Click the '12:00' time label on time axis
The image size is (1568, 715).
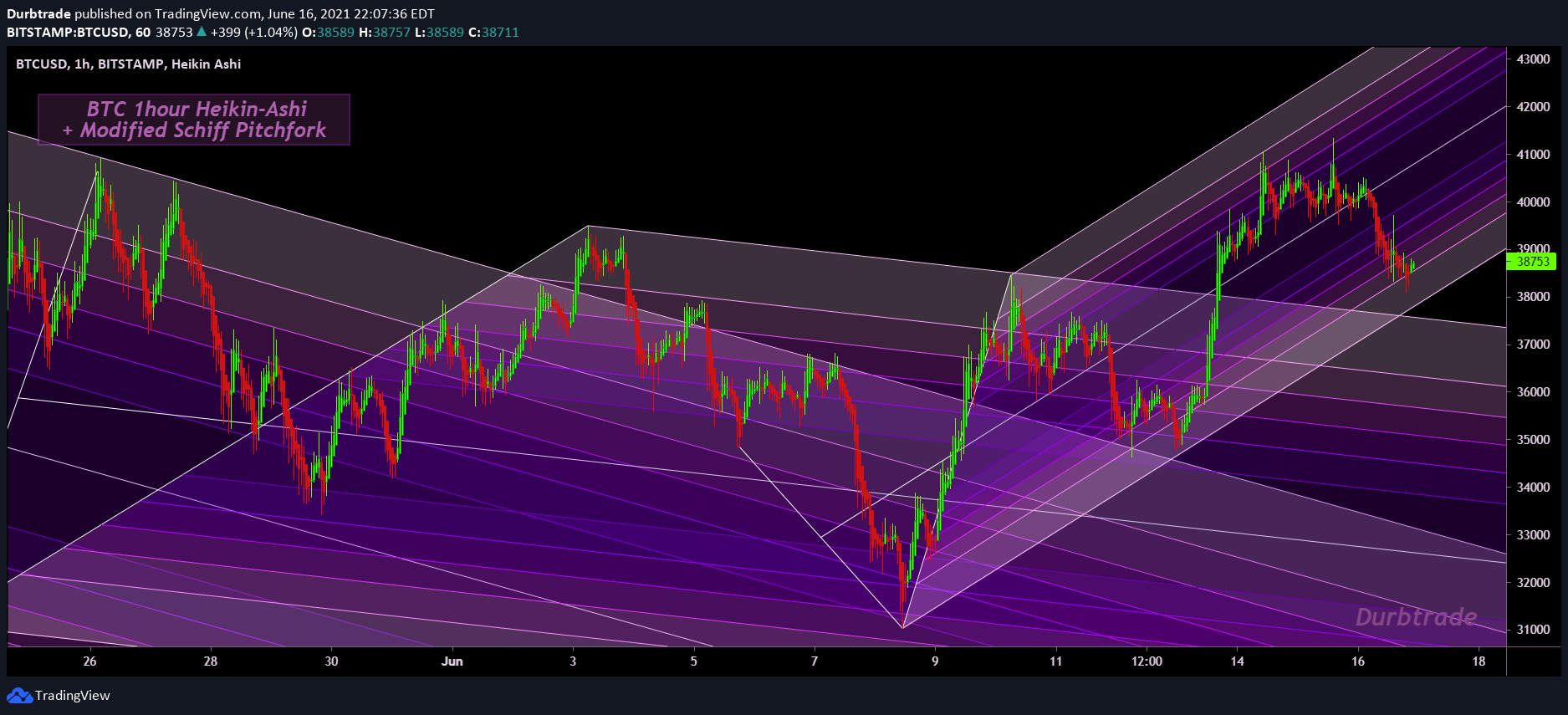pos(1147,661)
